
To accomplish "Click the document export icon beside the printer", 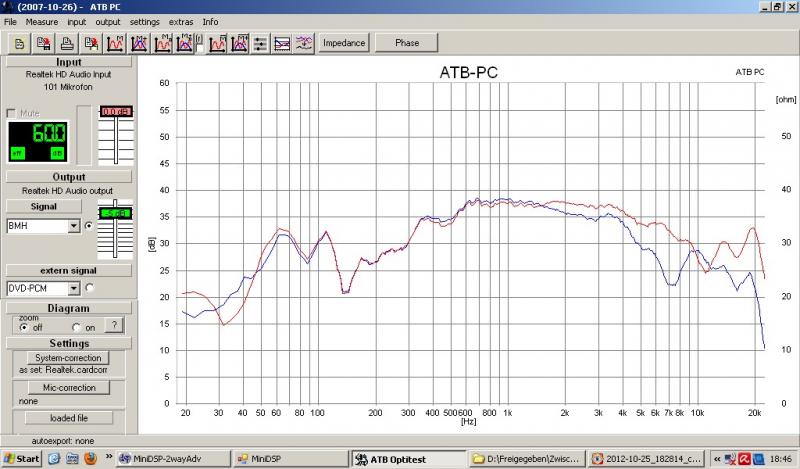I will [91, 44].
